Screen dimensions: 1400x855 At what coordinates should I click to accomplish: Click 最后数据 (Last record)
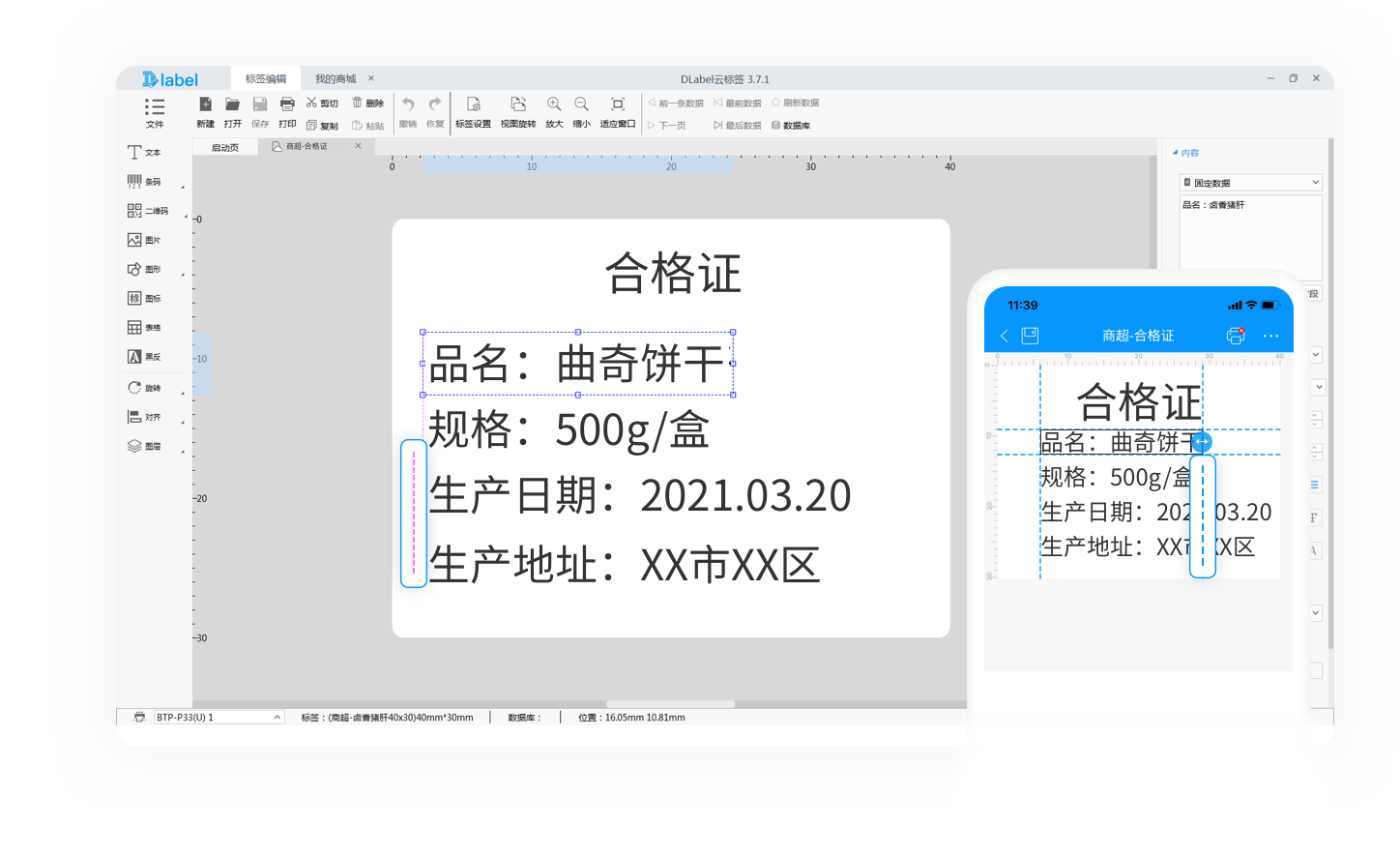[x=738, y=126]
